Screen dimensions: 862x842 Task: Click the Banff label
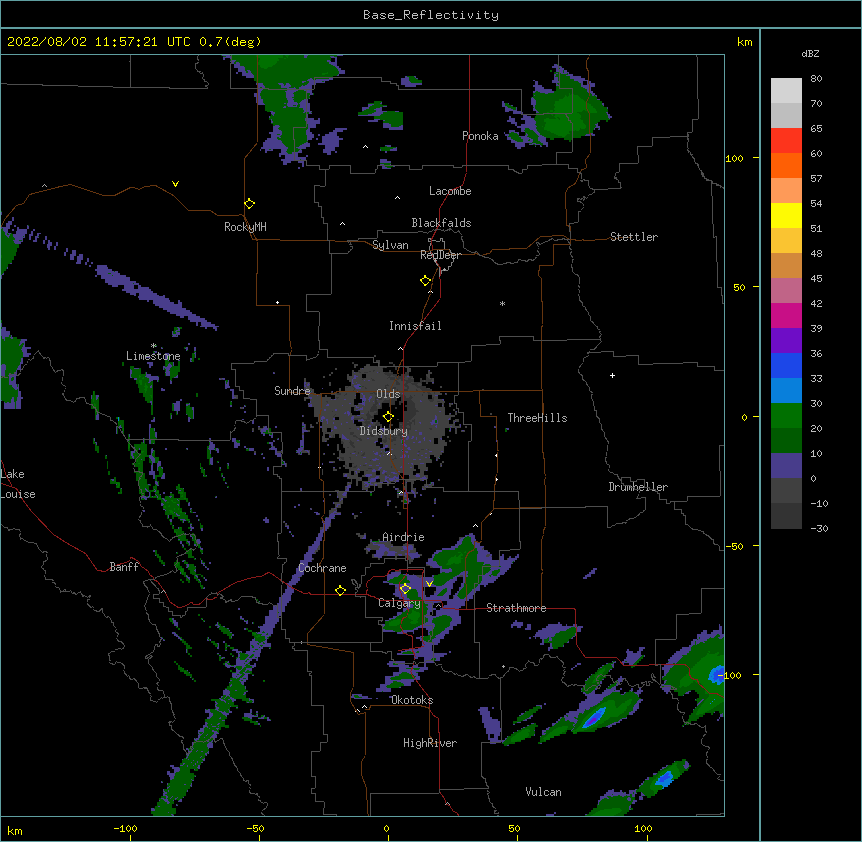[124, 567]
